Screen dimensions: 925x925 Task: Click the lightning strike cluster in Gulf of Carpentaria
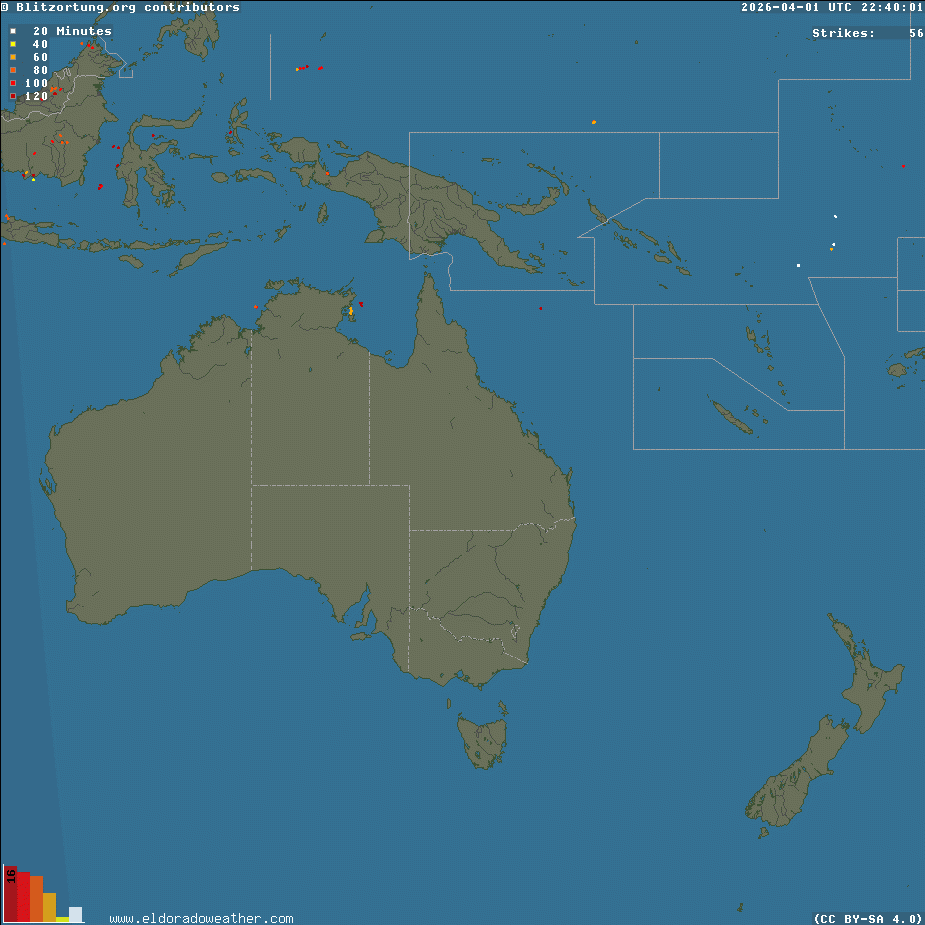[x=351, y=312]
